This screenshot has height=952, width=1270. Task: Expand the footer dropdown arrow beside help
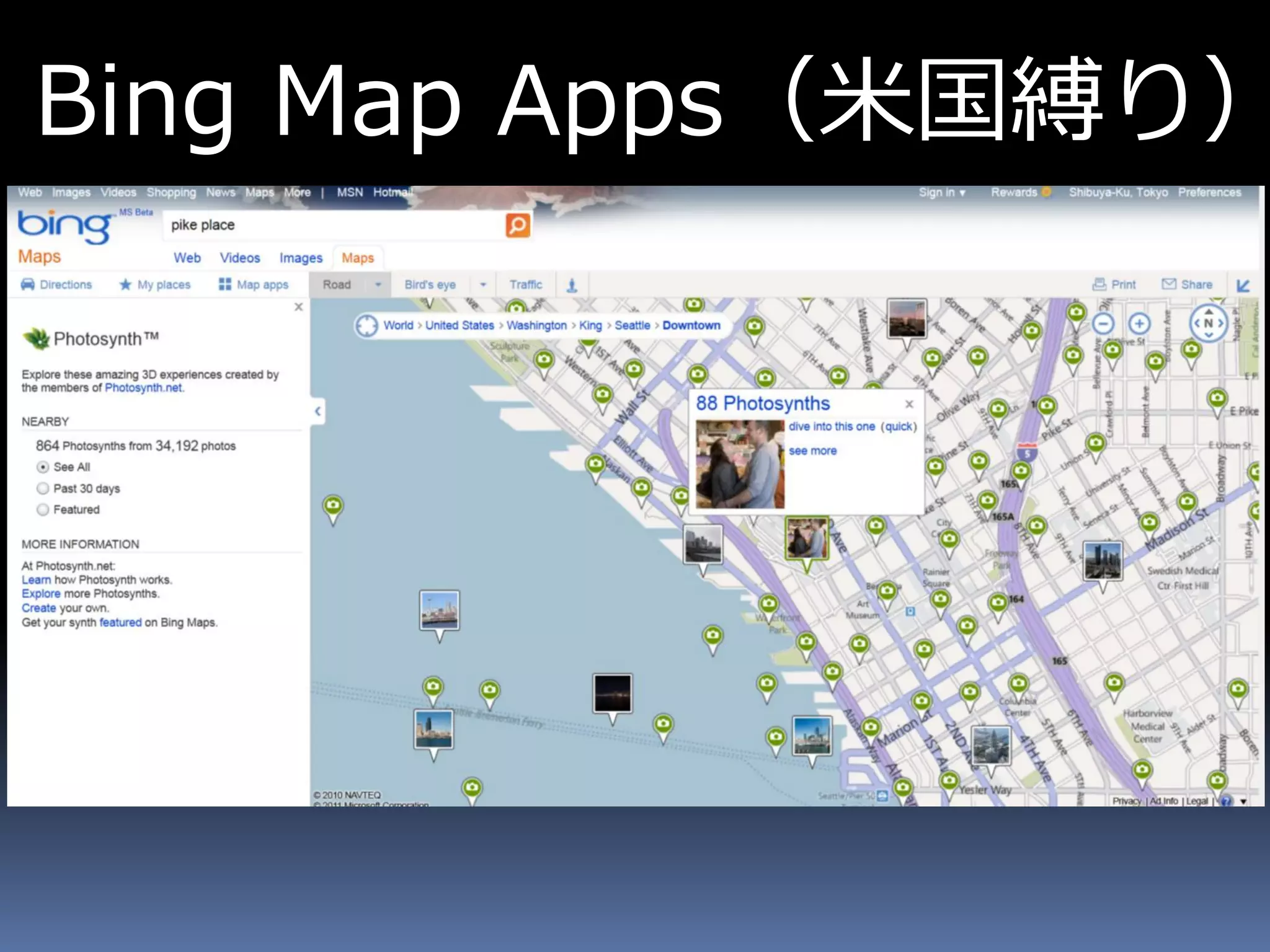pos(1243,801)
